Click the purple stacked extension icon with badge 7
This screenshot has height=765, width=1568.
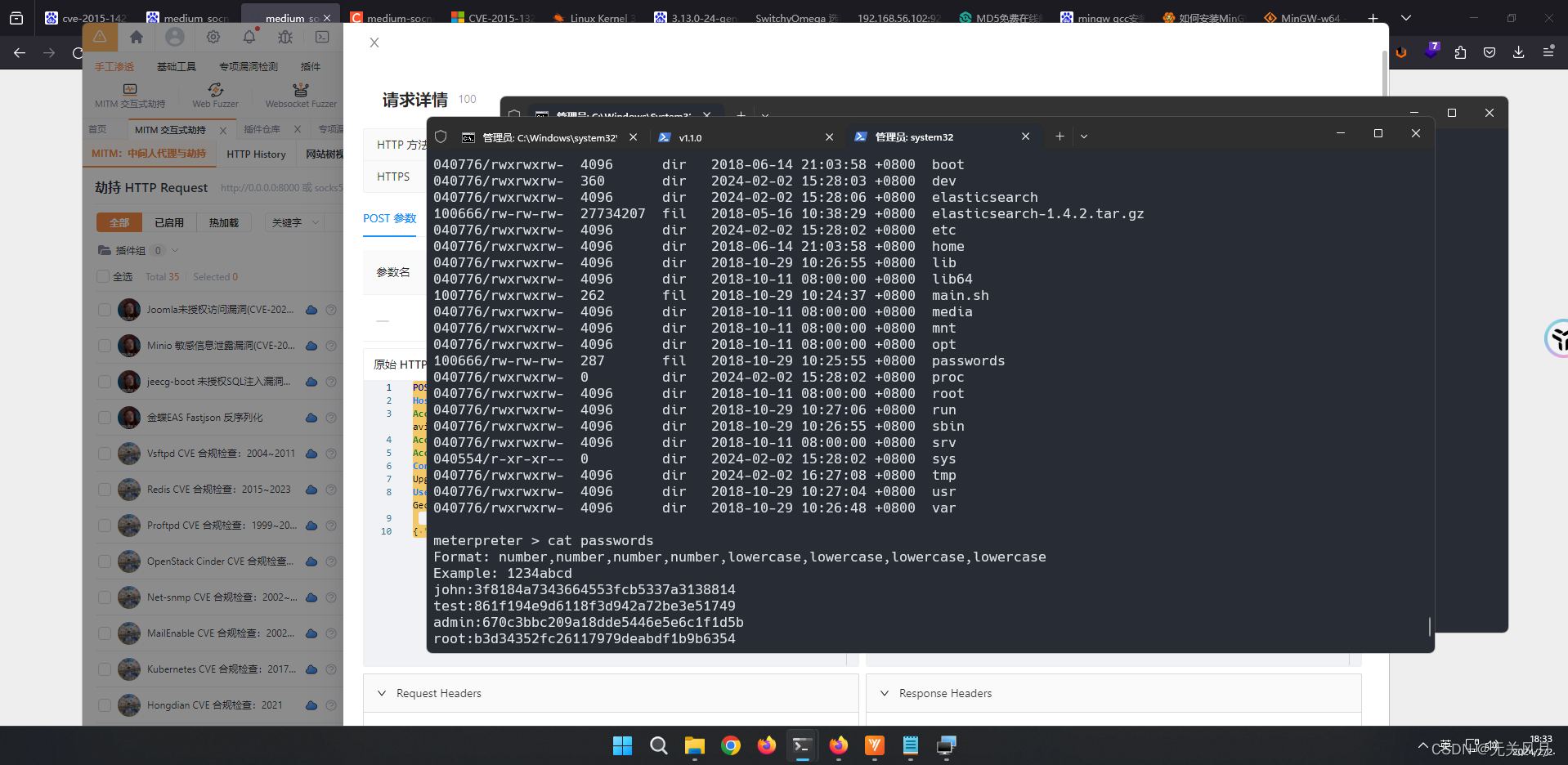tap(1431, 51)
